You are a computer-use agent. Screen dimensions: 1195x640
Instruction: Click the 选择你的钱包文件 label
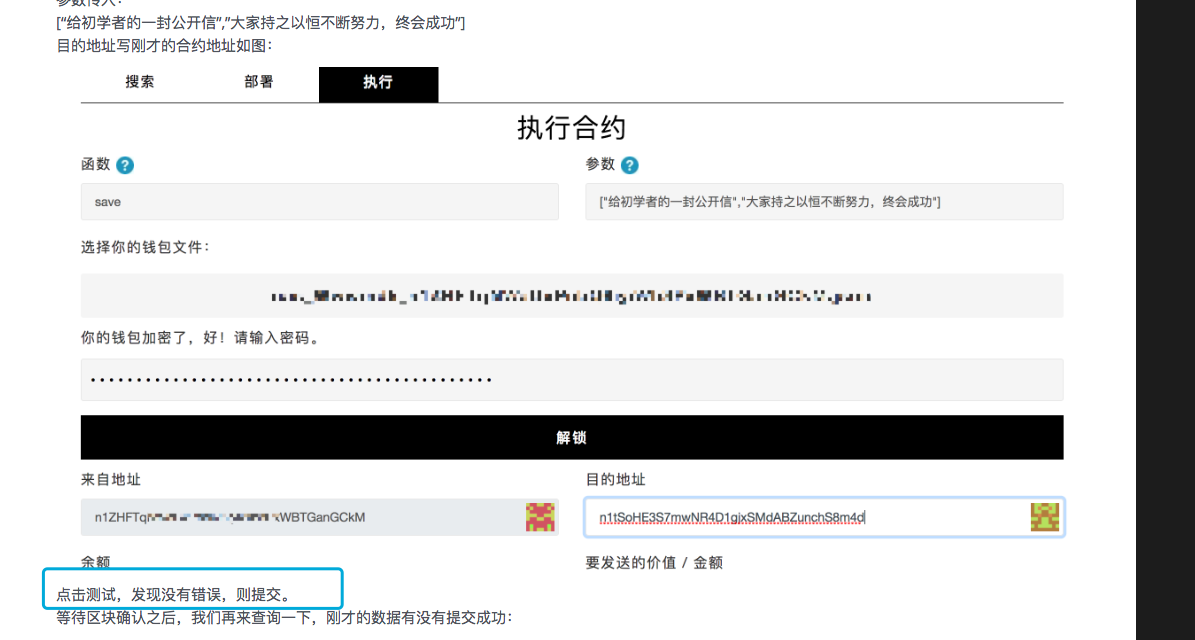[x=145, y=248]
